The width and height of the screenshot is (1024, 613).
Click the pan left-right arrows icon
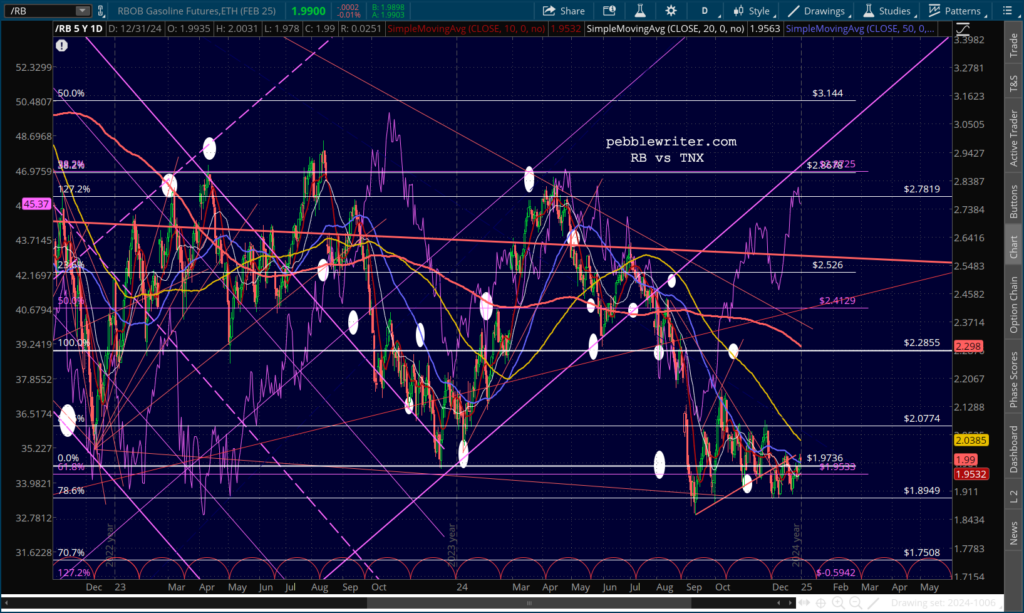click(x=803, y=603)
